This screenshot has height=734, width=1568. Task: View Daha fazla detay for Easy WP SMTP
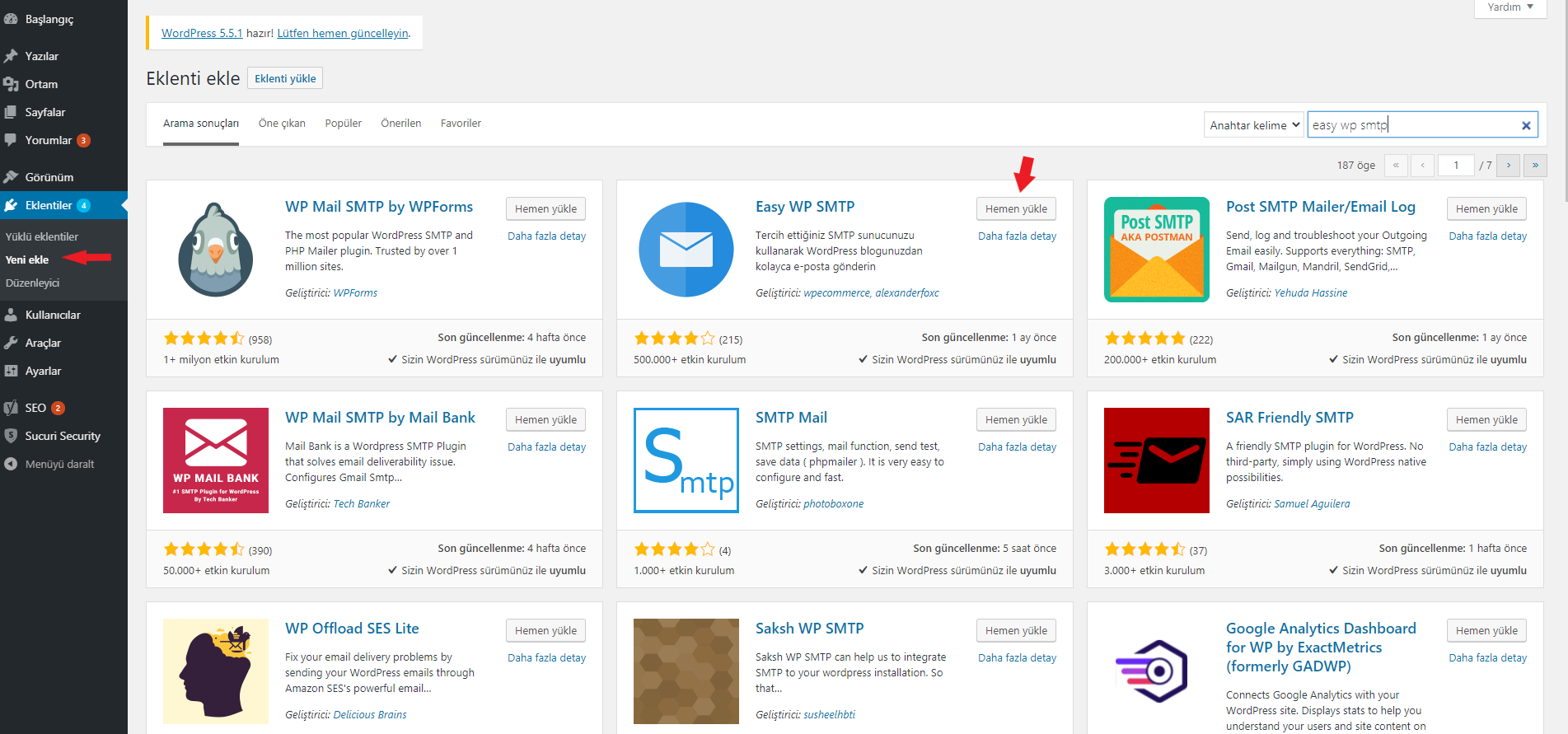coord(1017,236)
